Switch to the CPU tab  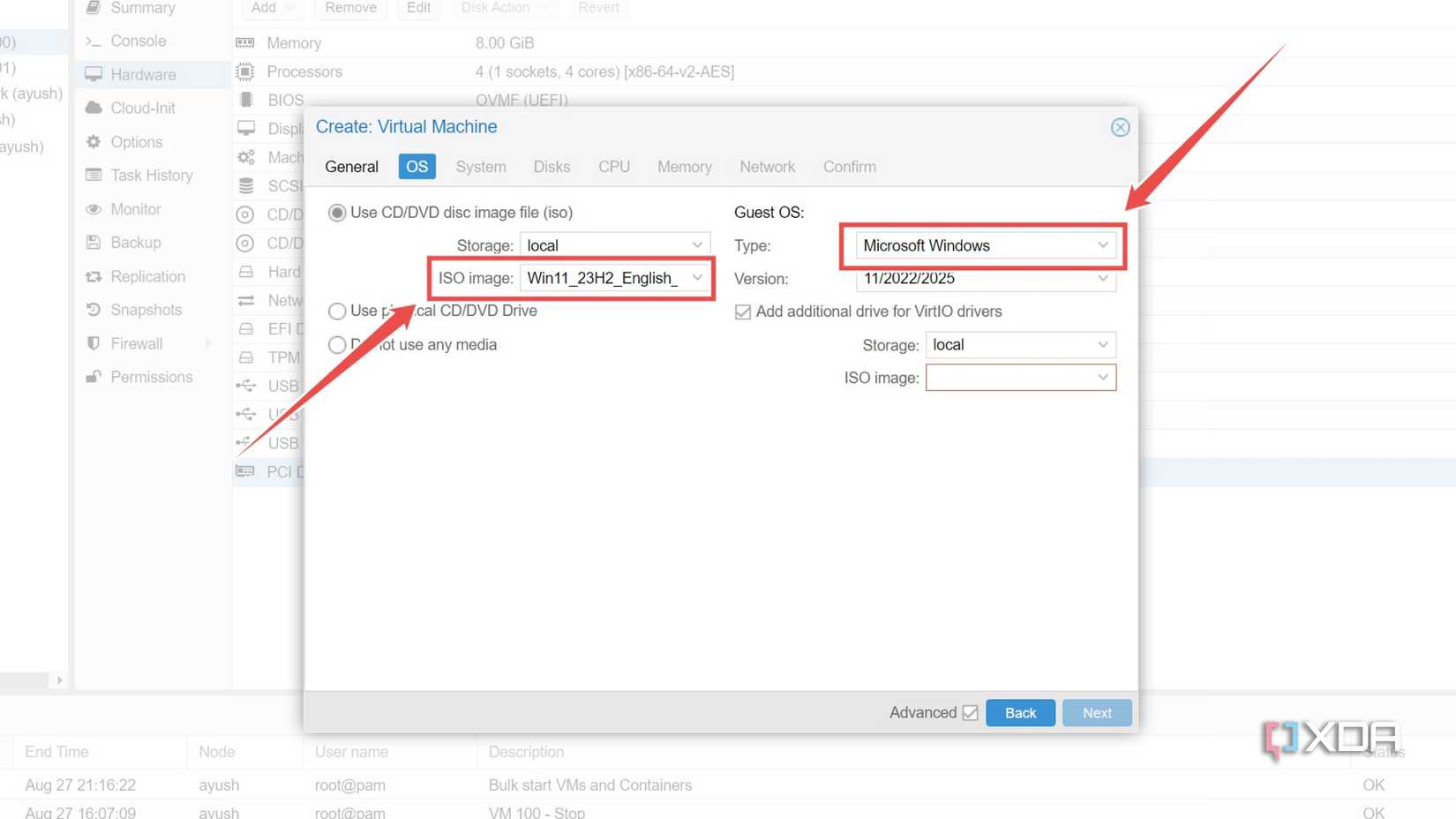(614, 167)
